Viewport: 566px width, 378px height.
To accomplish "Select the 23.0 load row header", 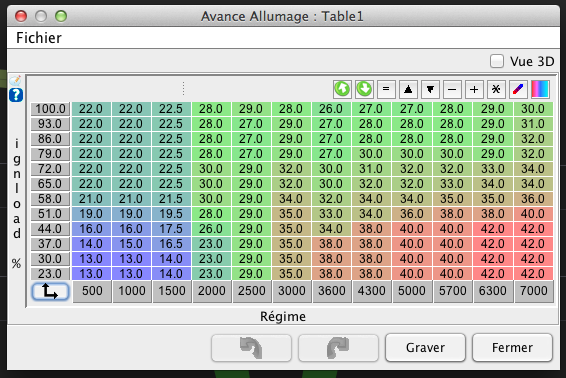I will [x=50, y=274].
